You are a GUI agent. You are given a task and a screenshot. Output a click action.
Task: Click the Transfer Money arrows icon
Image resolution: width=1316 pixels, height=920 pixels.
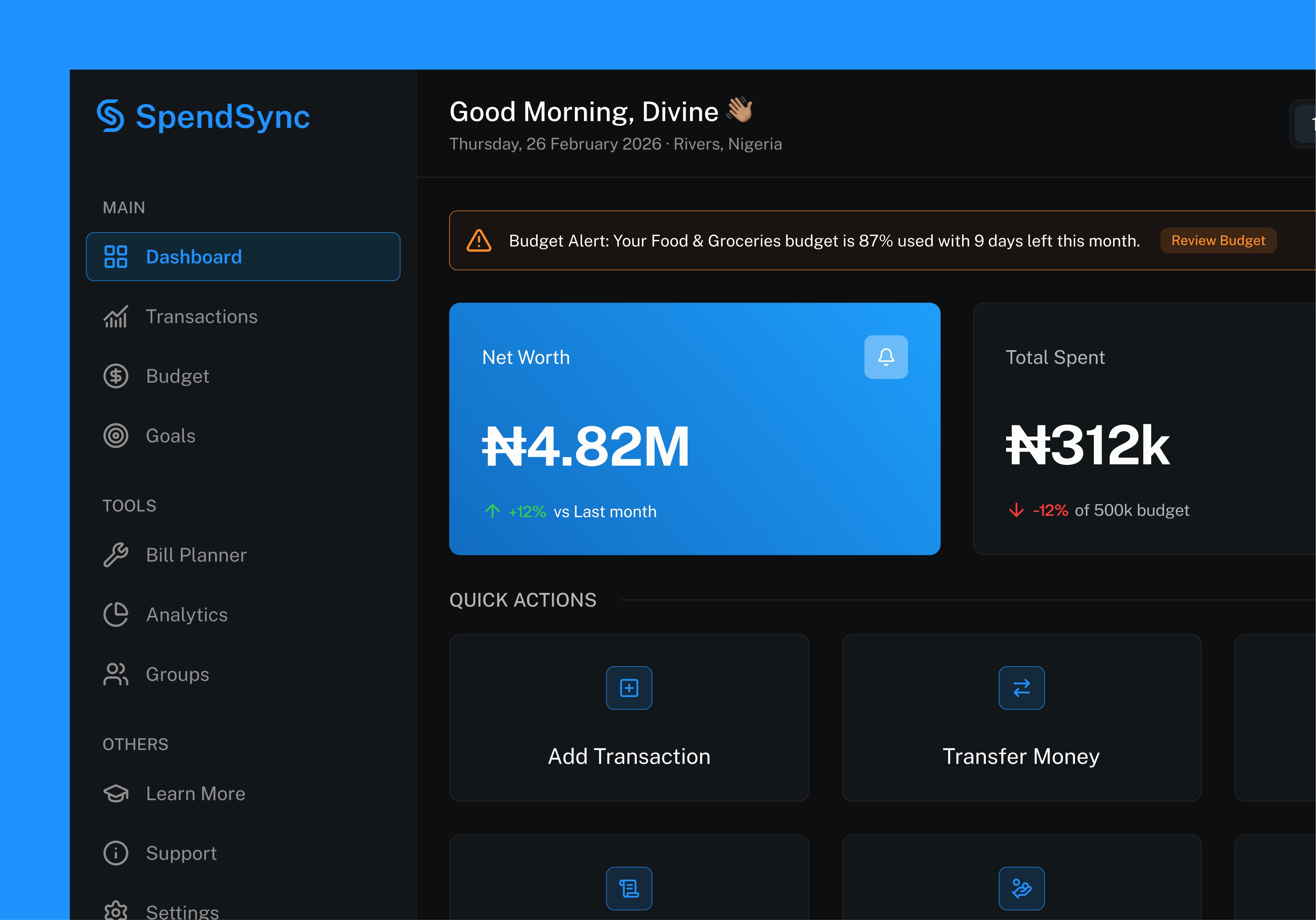(x=1021, y=688)
